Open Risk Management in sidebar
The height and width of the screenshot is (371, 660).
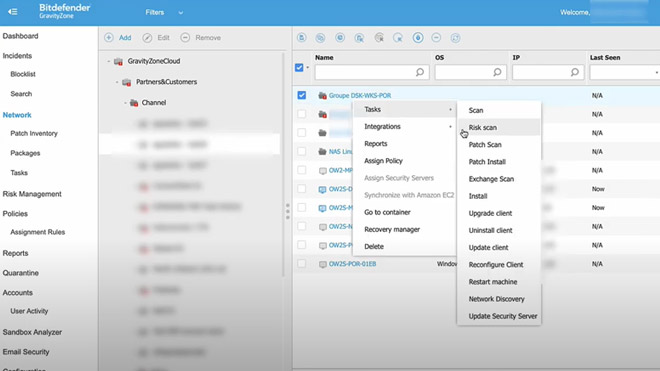32,194
